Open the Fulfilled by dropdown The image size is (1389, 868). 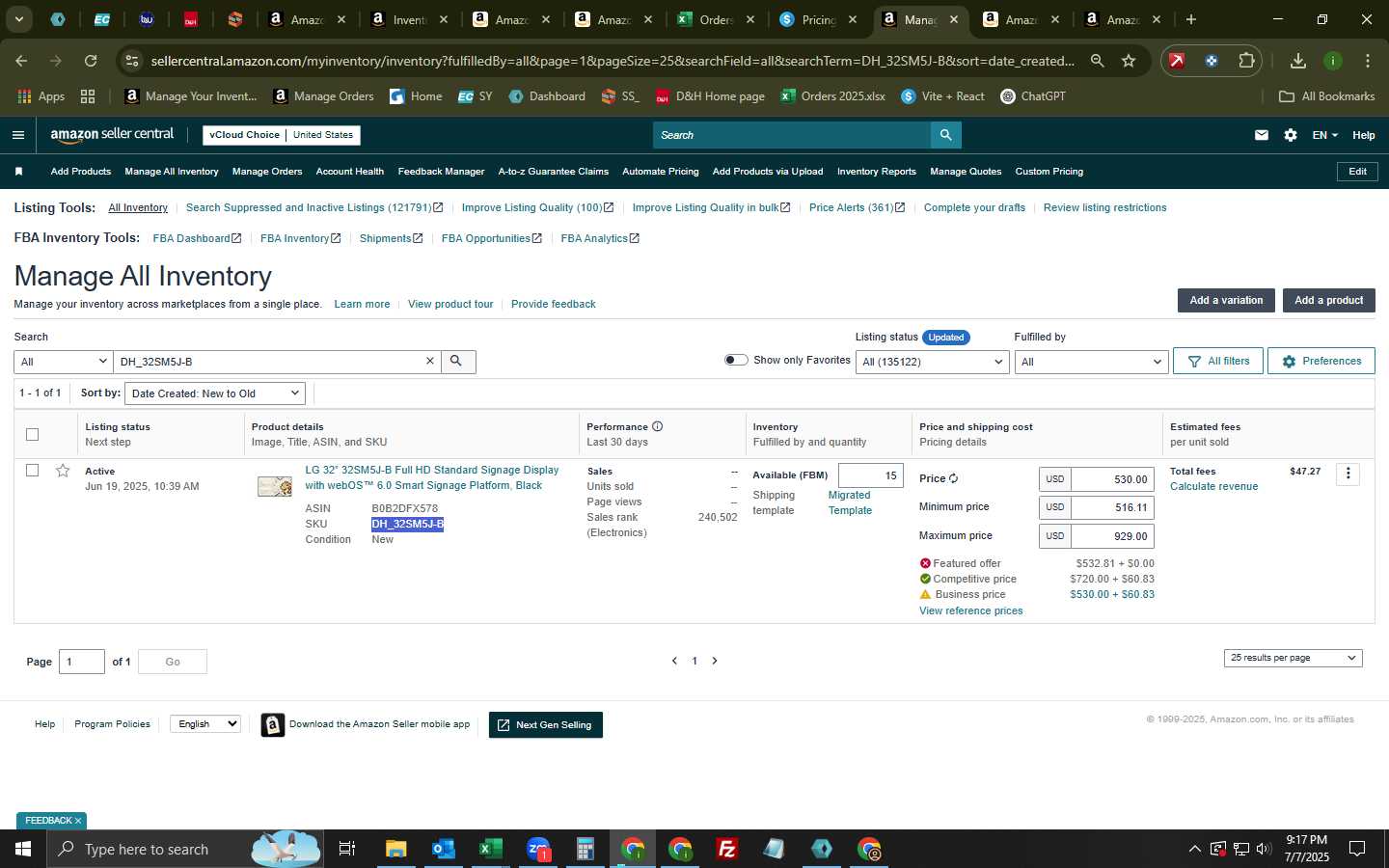coord(1091,362)
